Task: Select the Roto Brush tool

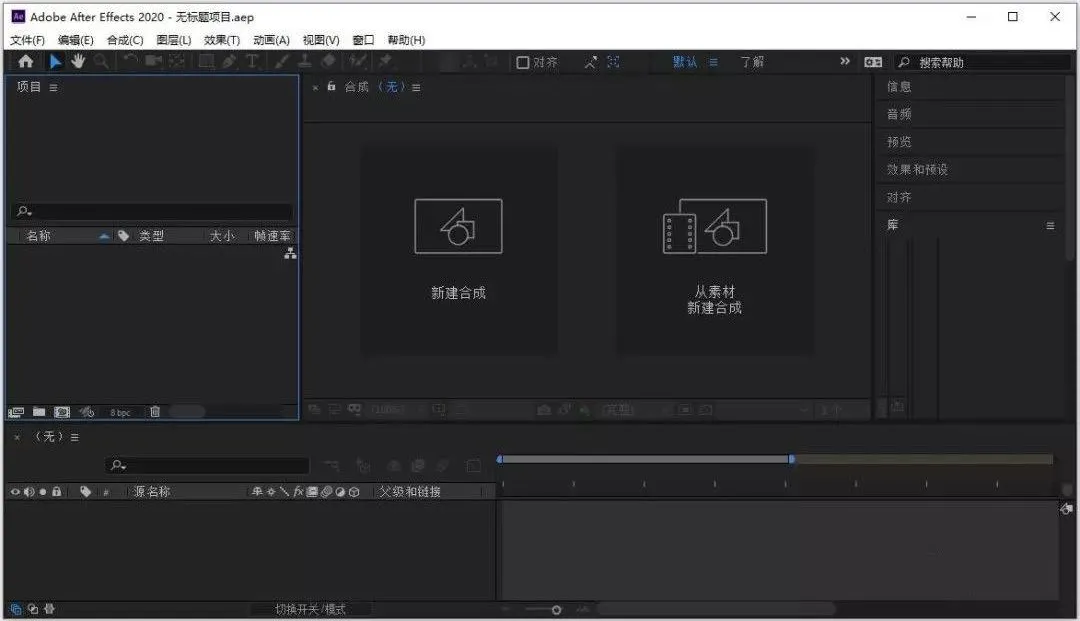Action: (357, 62)
